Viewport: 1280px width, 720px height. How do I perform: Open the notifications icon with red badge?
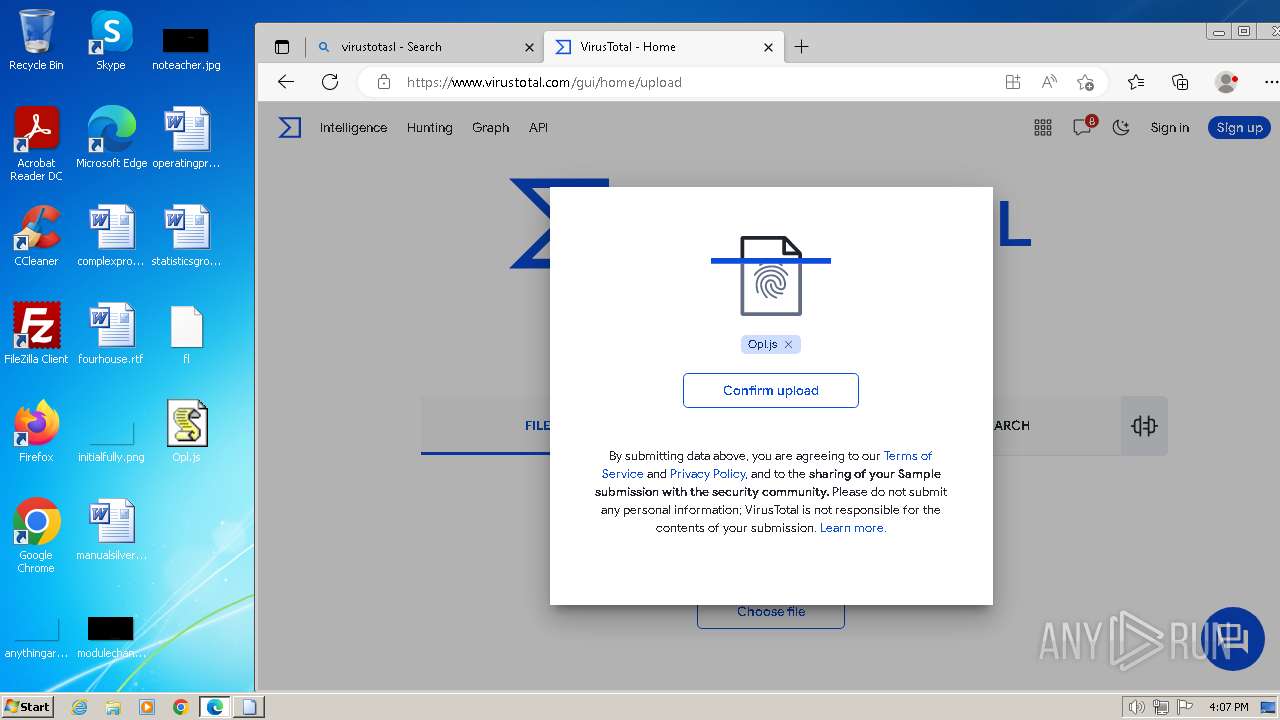point(1083,126)
